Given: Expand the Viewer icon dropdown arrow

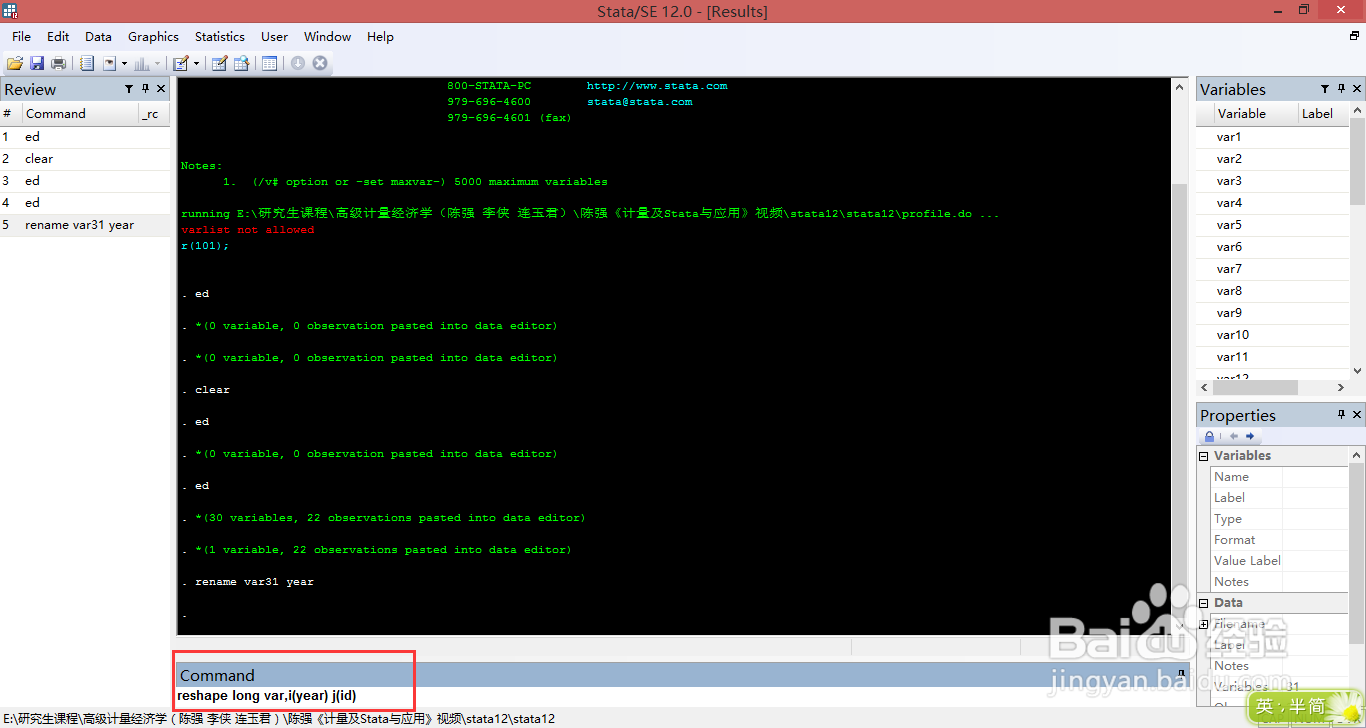Looking at the screenshot, I should pos(124,63).
